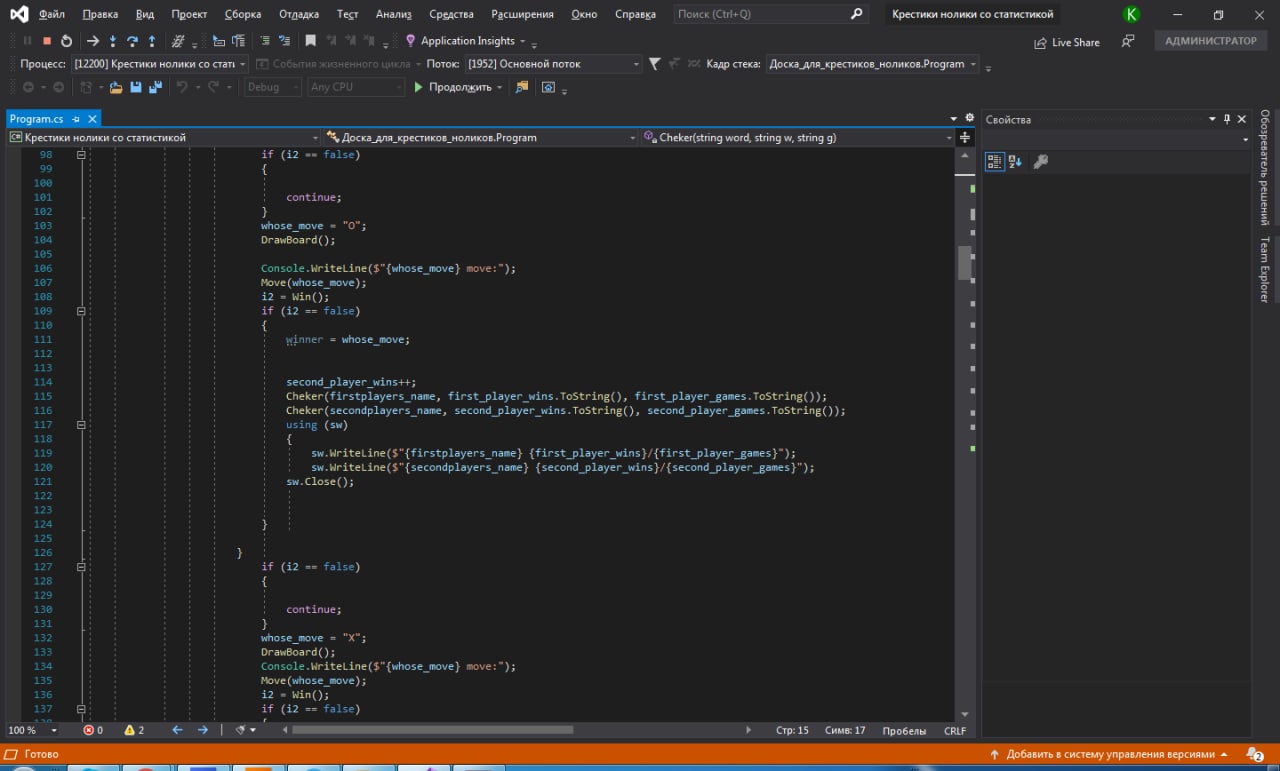Collapse the using block at line 117

coord(81,425)
